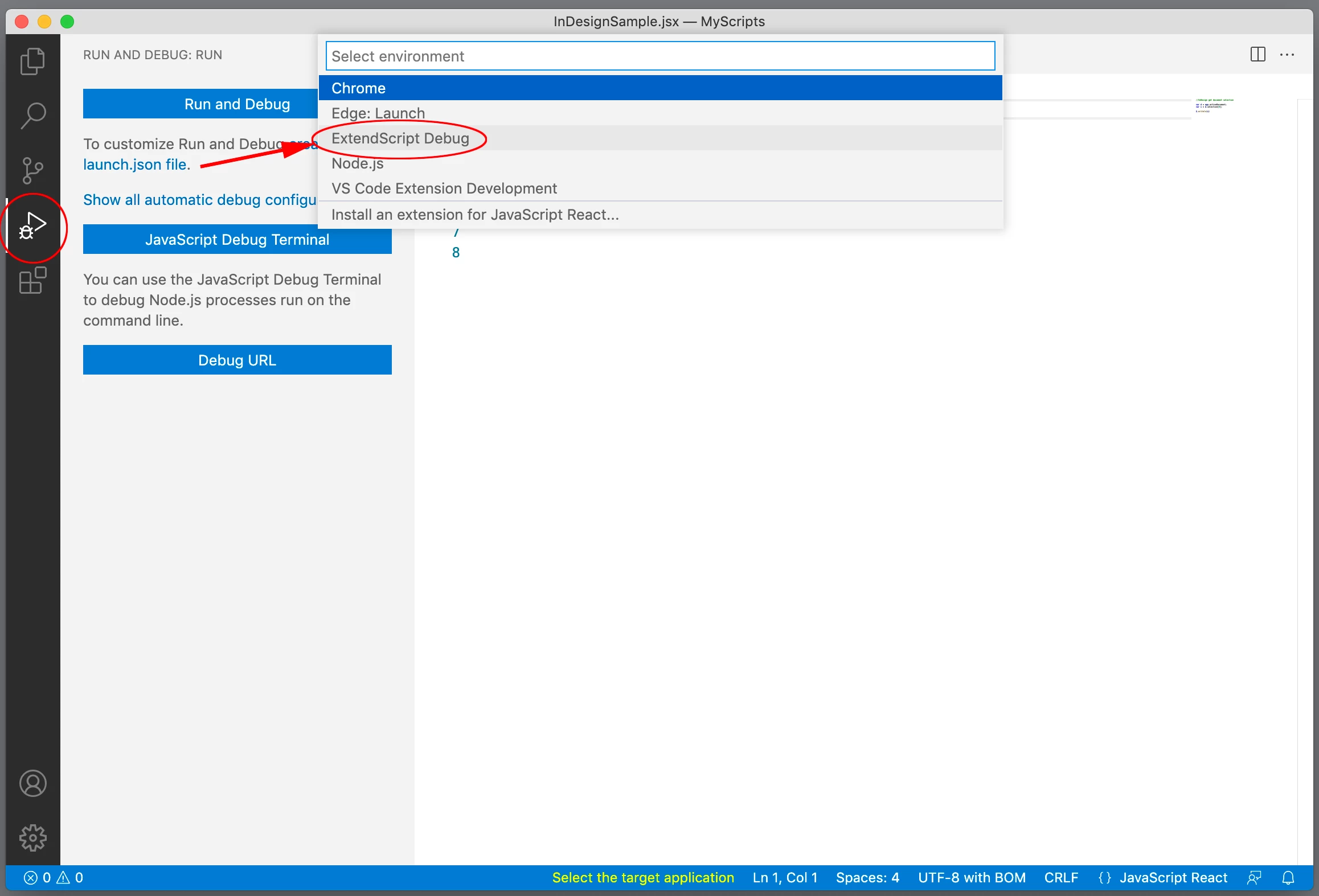Image resolution: width=1319 pixels, height=896 pixels.
Task: Open the Manage gear icon
Action: 32,837
